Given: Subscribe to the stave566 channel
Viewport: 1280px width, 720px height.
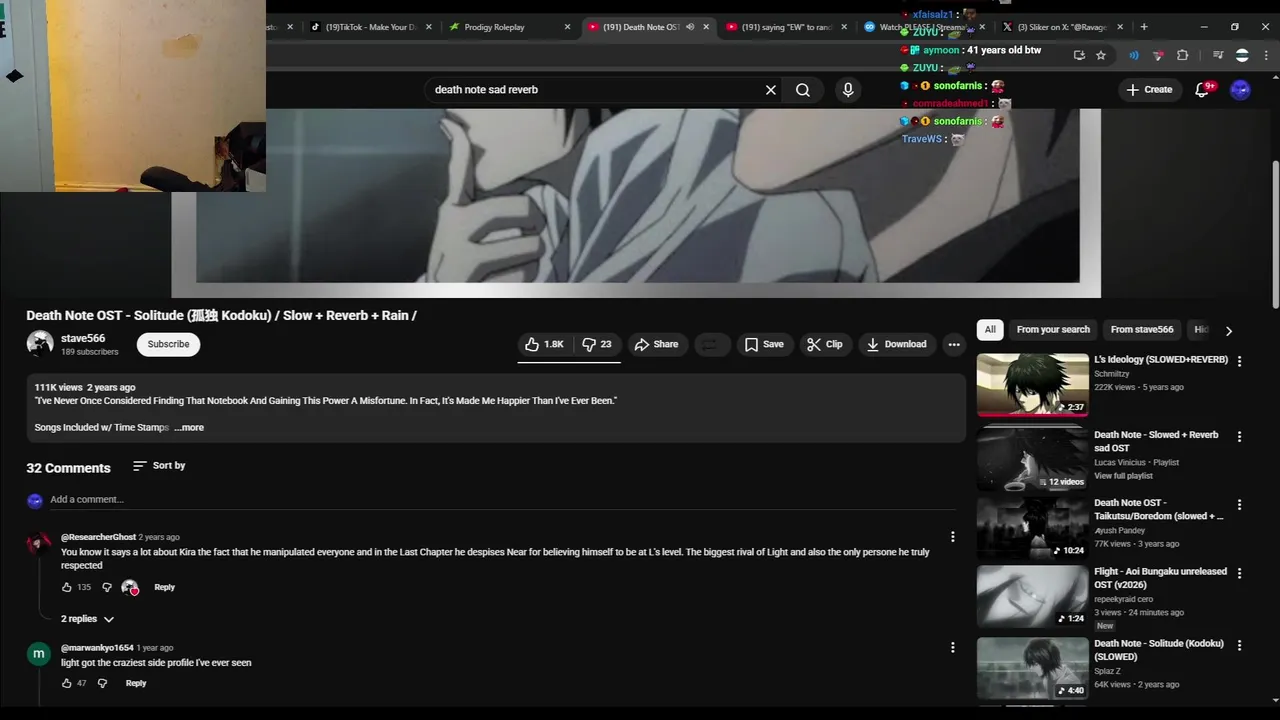Looking at the screenshot, I should (x=168, y=344).
